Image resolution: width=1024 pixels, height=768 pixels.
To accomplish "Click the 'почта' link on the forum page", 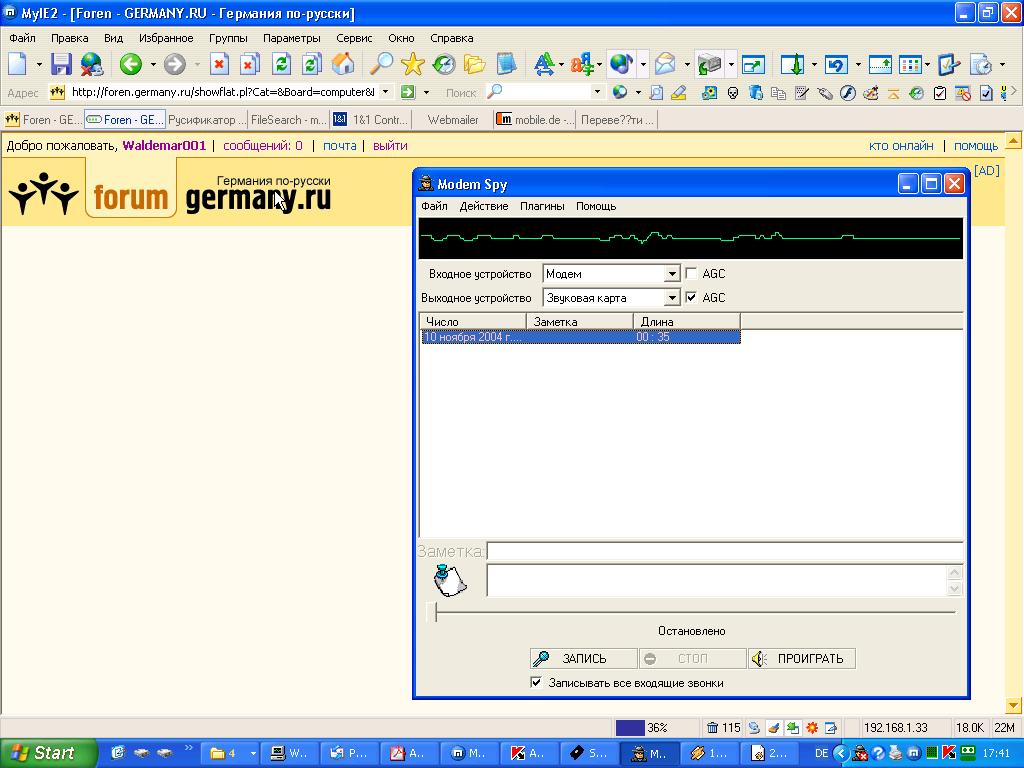I will 340,146.
